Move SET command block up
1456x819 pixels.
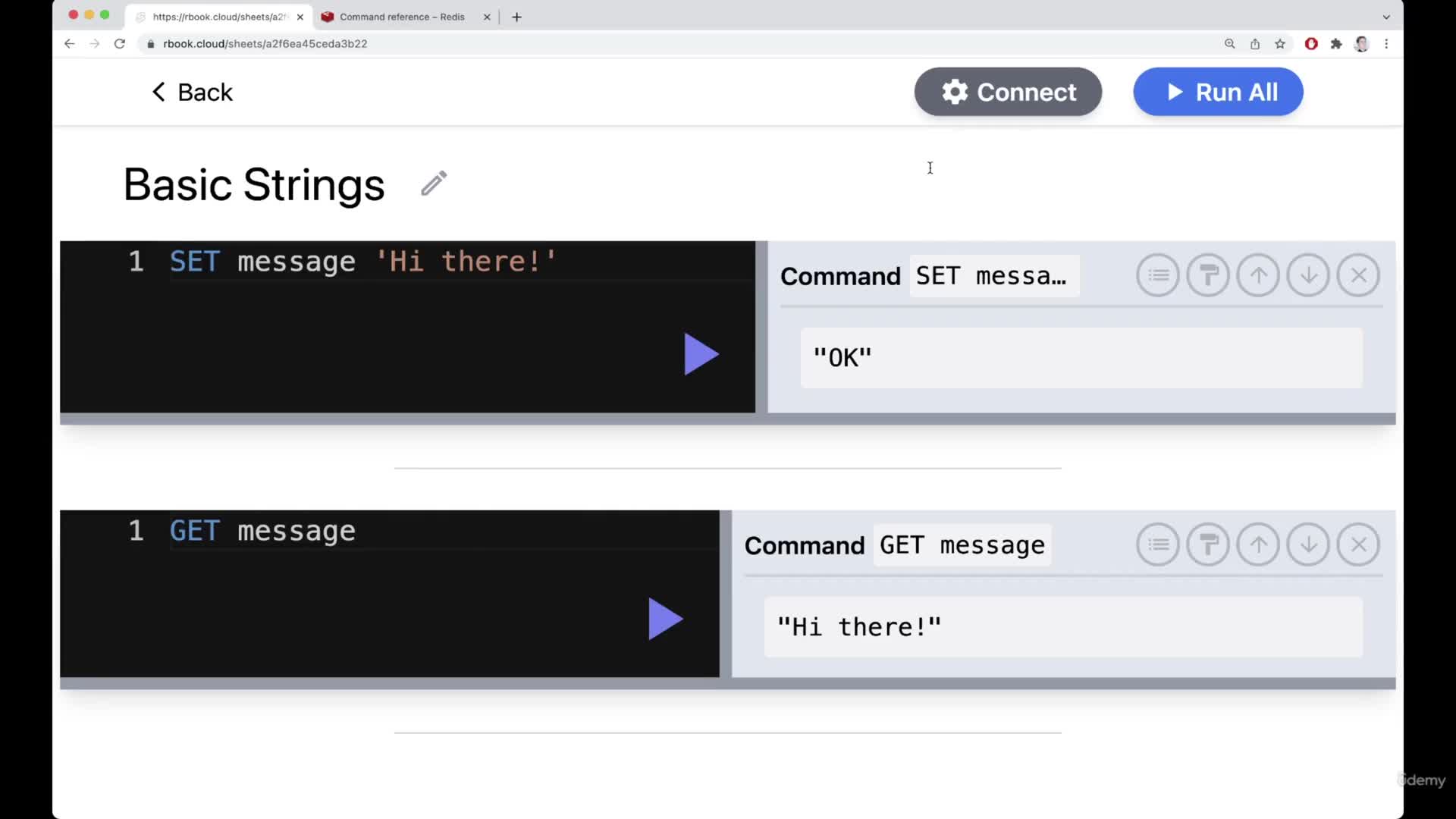(1258, 275)
